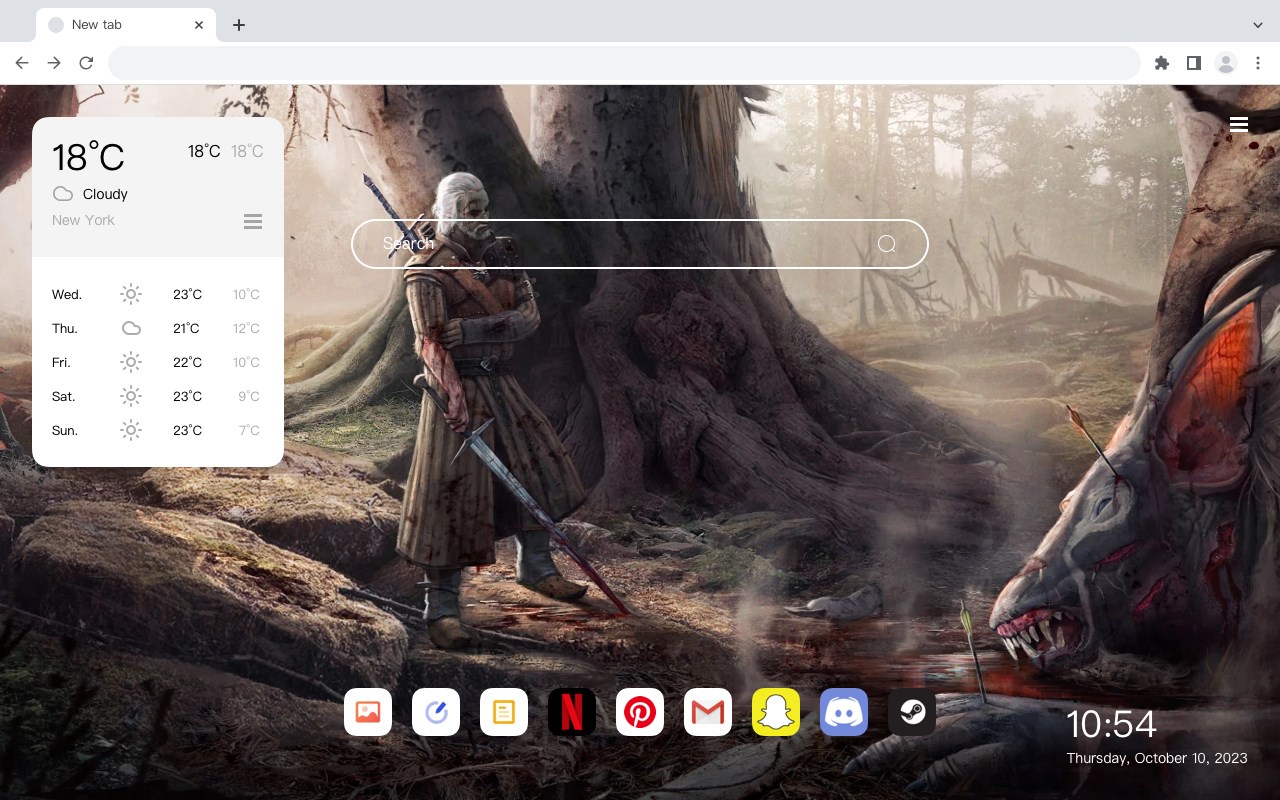Launch the Steam shortcut icon

912,712
